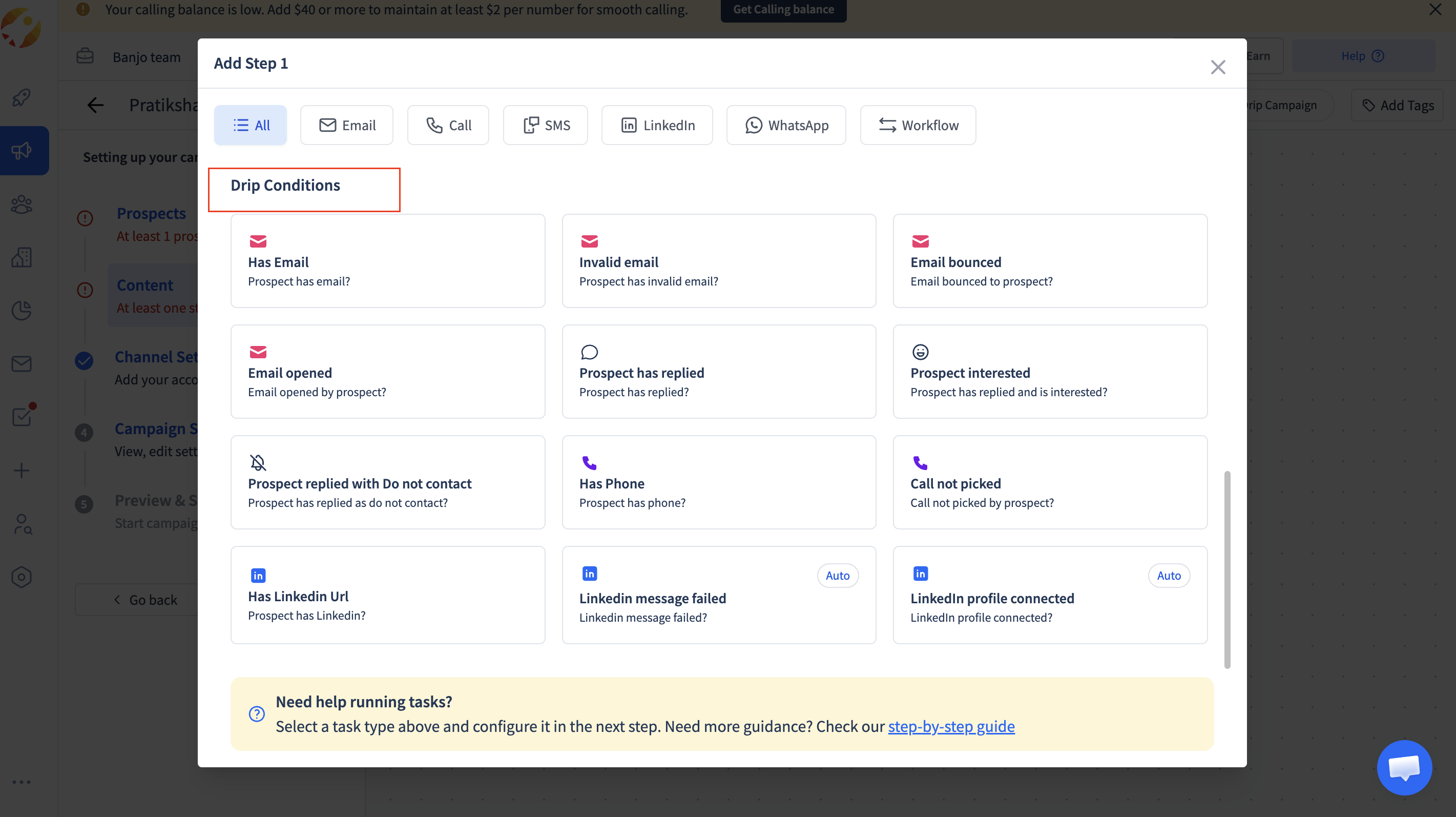Choose the LinkedIn step filter
The image size is (1456, 817).
click(x=657, y=125)
